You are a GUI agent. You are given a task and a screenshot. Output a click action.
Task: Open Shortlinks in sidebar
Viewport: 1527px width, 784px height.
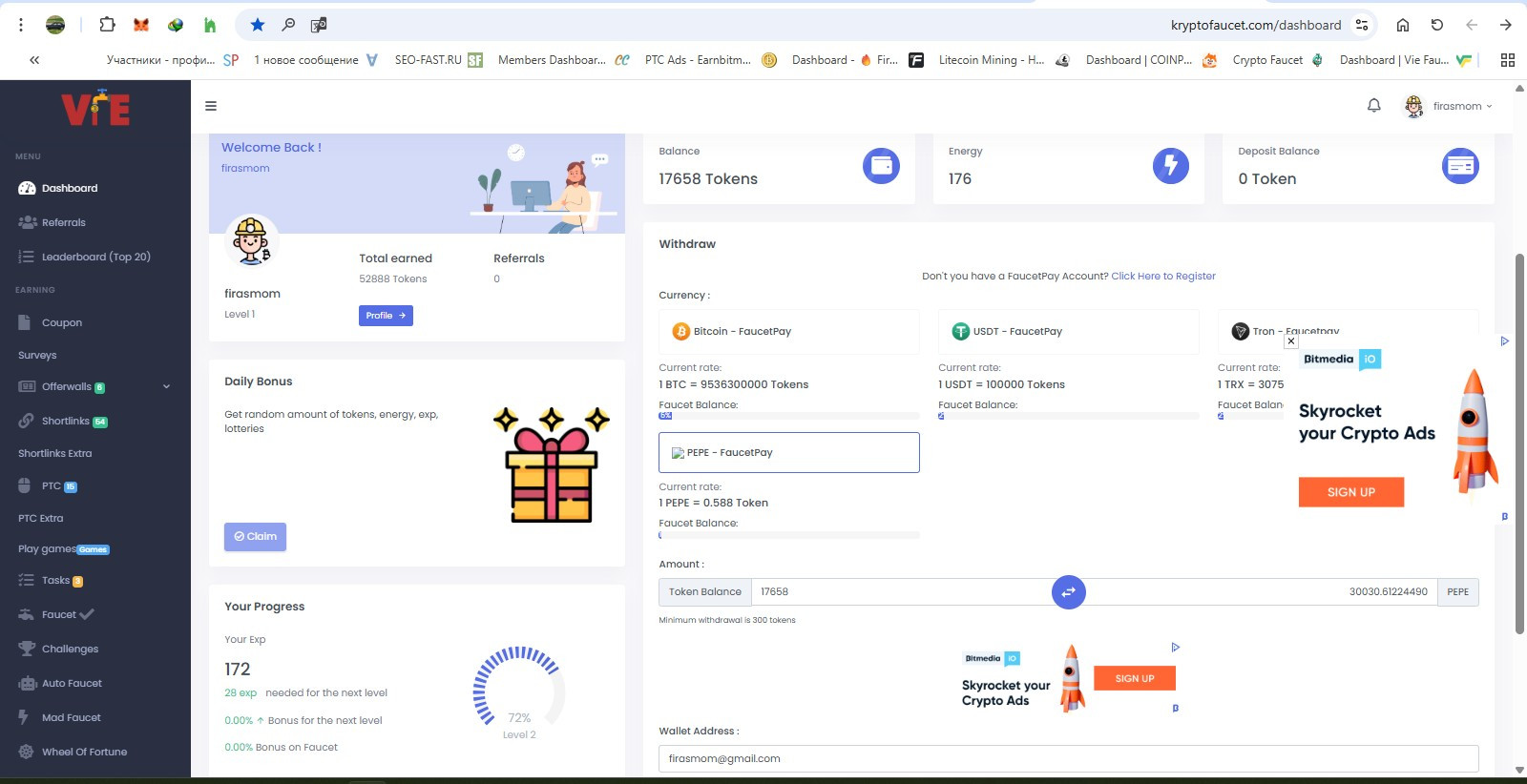(x=66, y=421)
